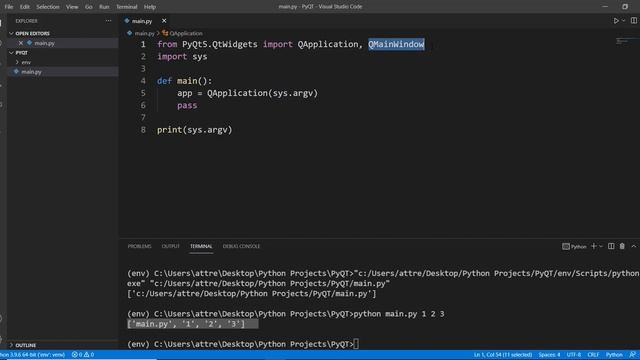
Task: Maximize the panel with chevron up icon
Action: [633, 246]
